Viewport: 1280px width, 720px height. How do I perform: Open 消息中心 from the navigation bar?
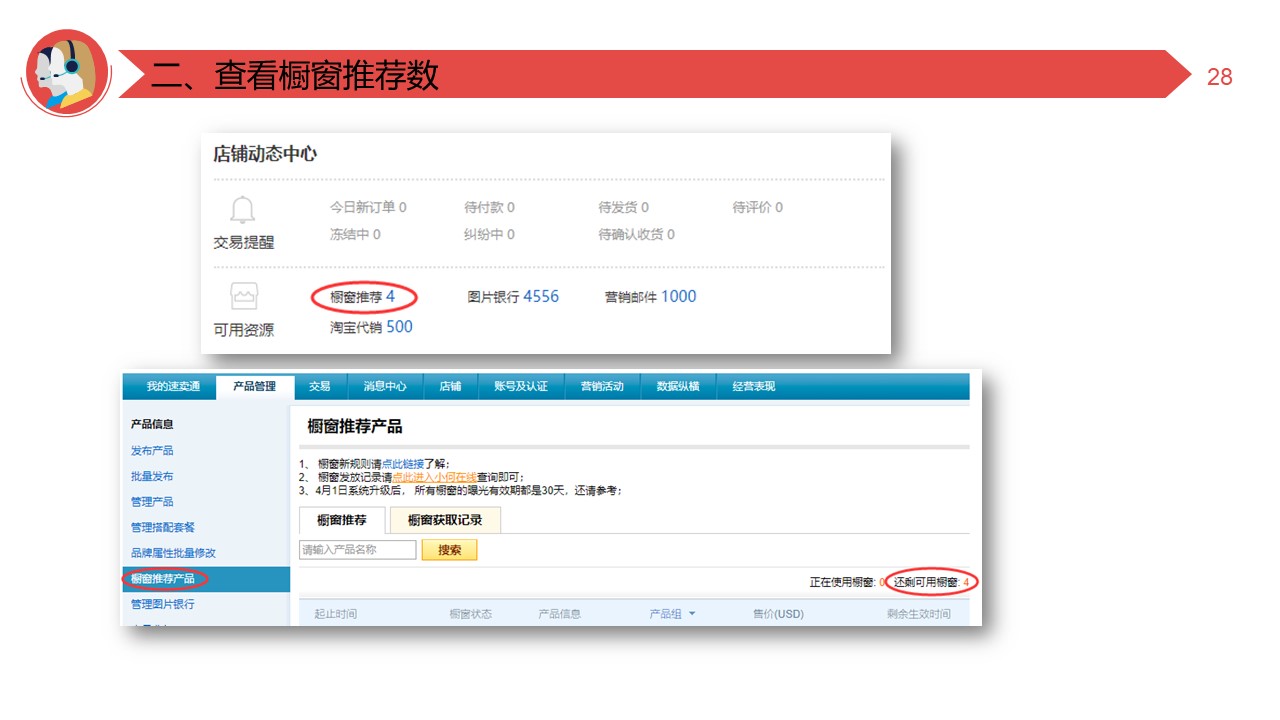coord(385,387)
